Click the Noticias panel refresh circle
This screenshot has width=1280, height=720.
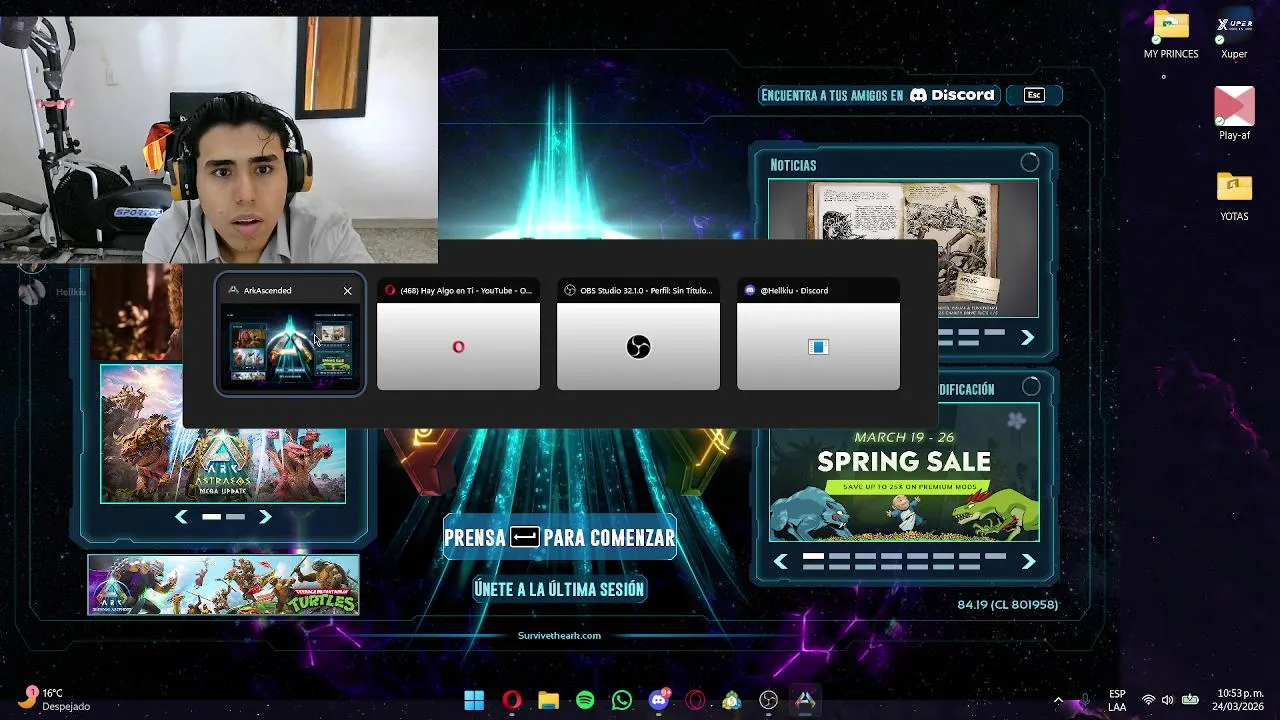(x=1030, y=163)
